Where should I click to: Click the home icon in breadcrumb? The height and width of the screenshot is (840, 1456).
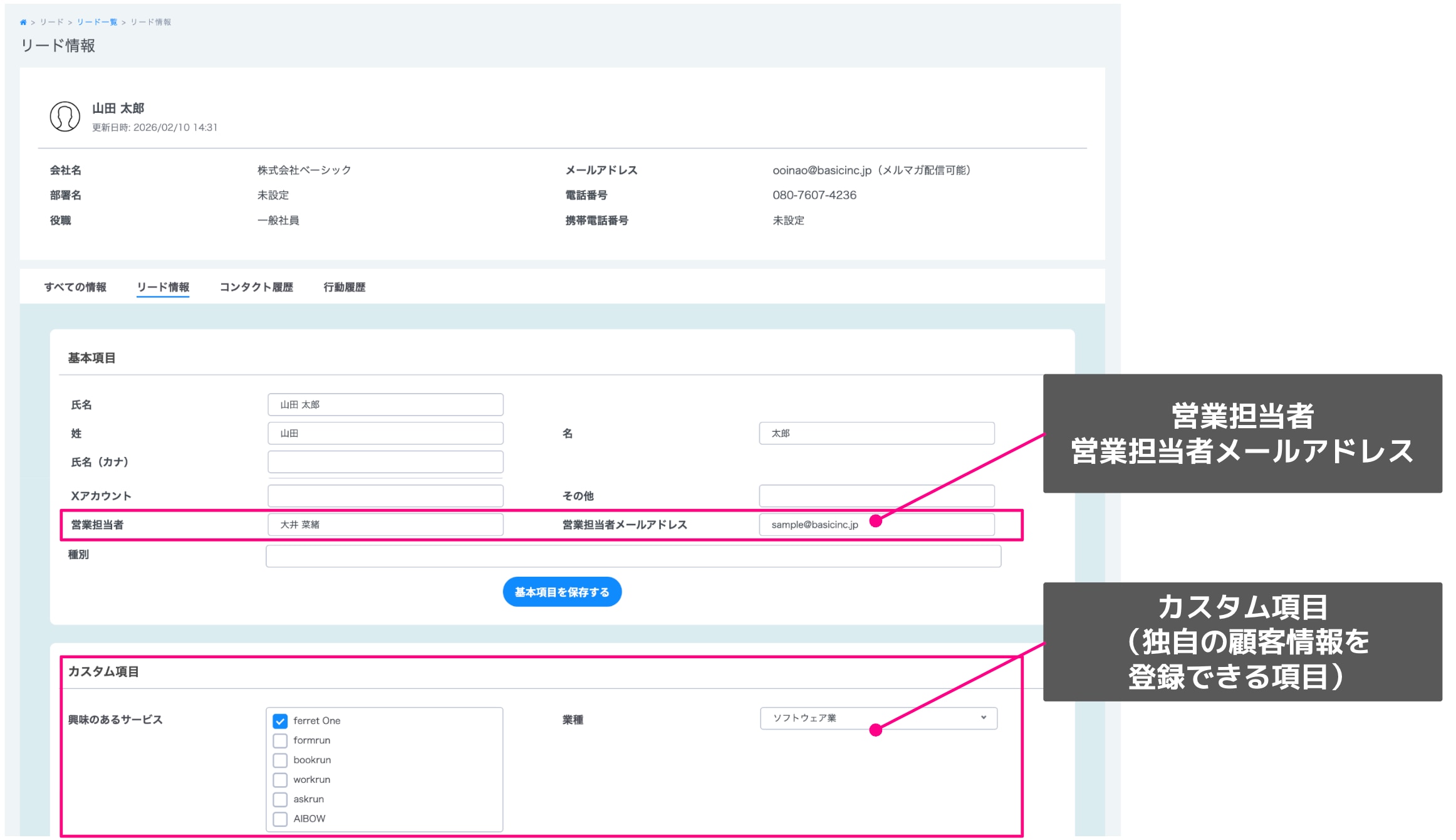click(x=23, y=22)
